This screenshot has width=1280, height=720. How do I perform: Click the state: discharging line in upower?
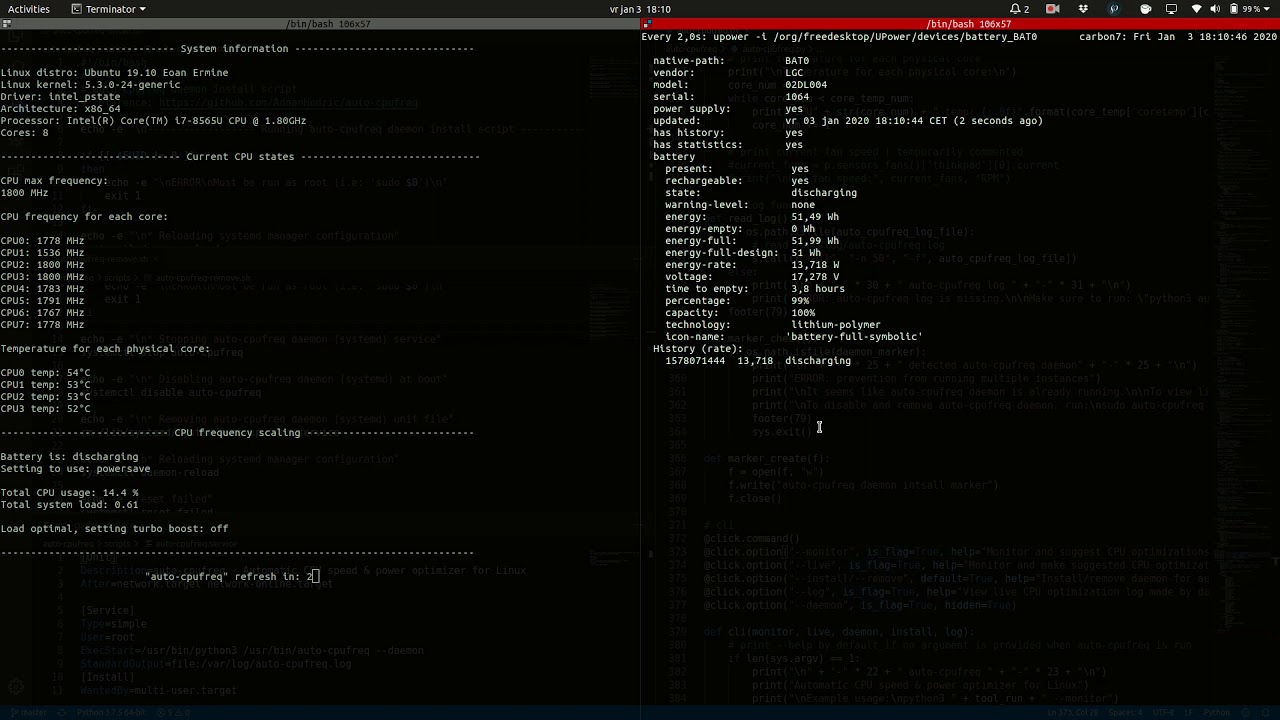[x=761, y=192]
